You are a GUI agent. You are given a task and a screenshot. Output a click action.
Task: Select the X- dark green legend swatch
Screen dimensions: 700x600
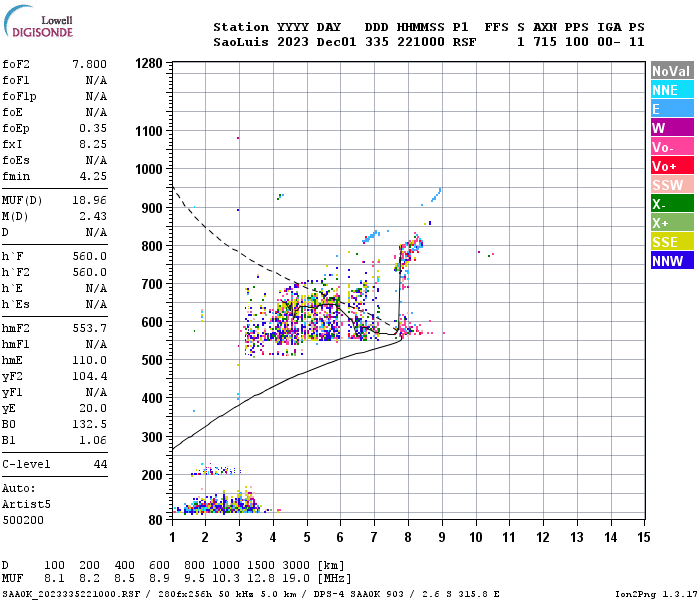point(672,204)
